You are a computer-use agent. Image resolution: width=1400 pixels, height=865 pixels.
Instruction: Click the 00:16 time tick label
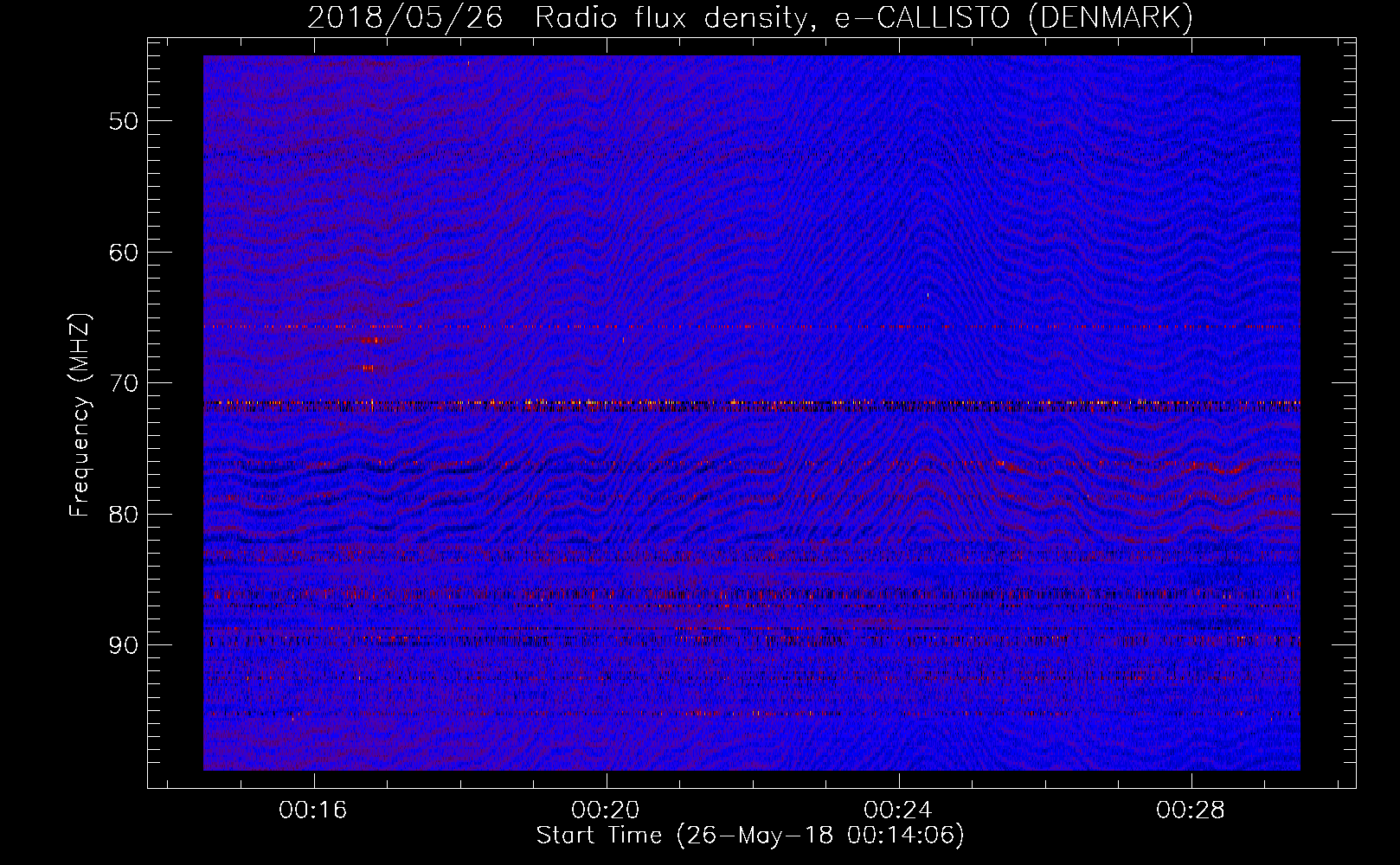(x=313, y=810)
